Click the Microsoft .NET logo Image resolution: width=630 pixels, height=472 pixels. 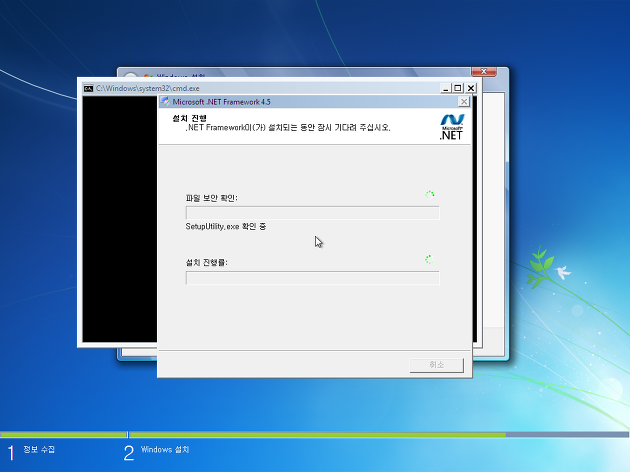(452, 127)
